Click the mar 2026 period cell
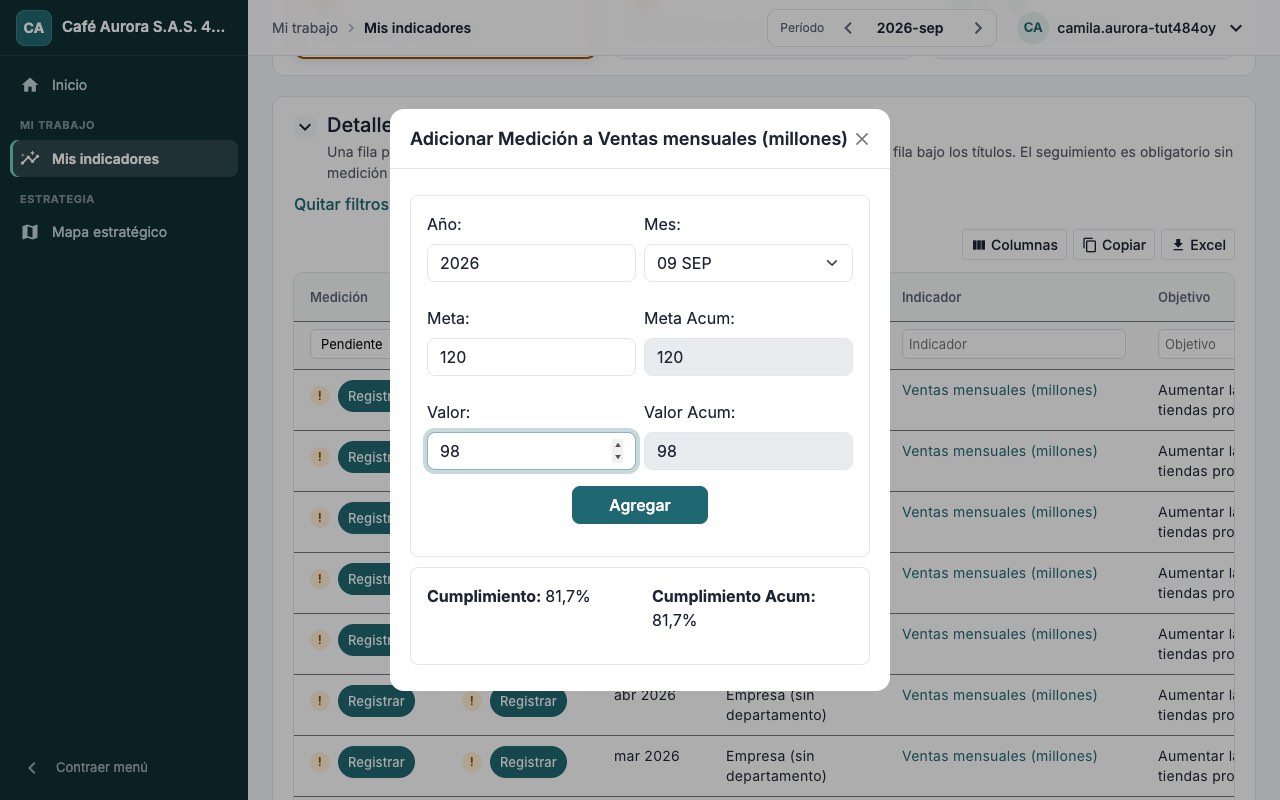Screen dimensions: 1280x800 [646, 756]
